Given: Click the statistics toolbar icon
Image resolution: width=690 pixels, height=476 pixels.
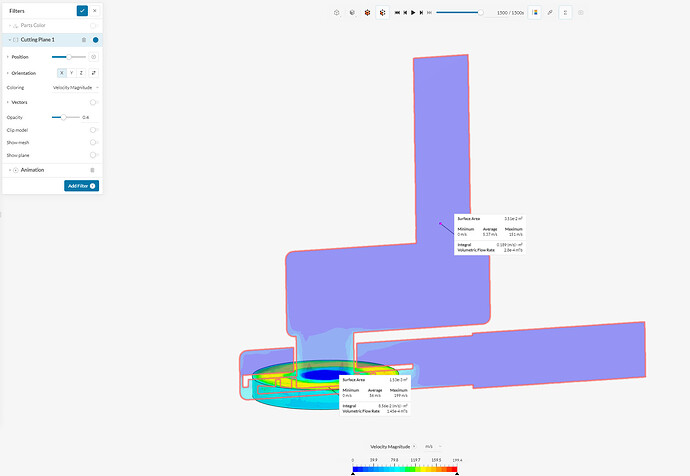Looking at the screenshot, I should [x=565, y=13].
